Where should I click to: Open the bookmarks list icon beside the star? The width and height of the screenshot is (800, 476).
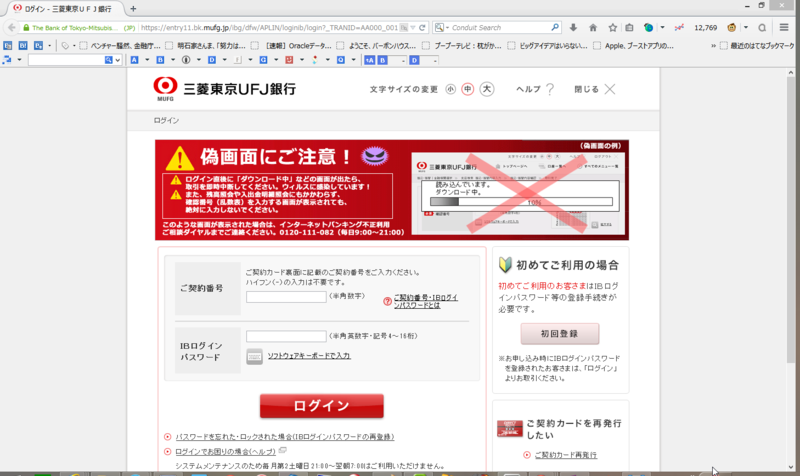point(629,28)
